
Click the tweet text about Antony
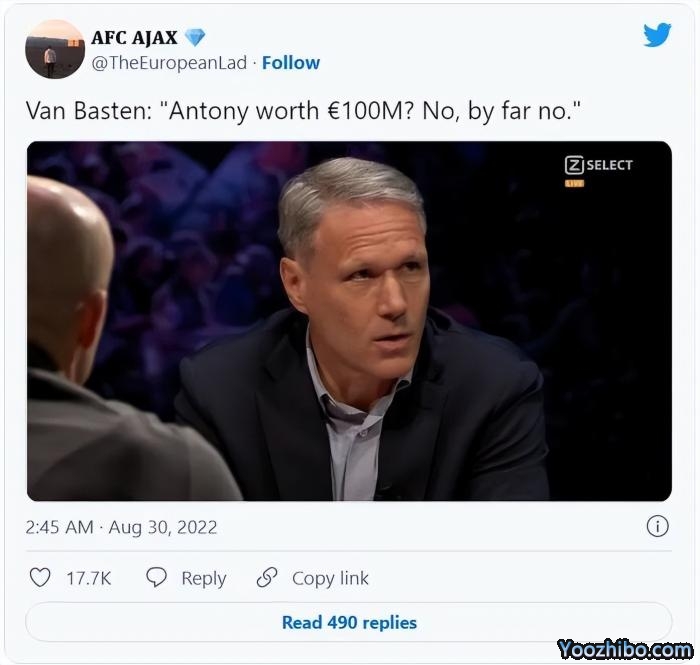(x=304, y=111)
